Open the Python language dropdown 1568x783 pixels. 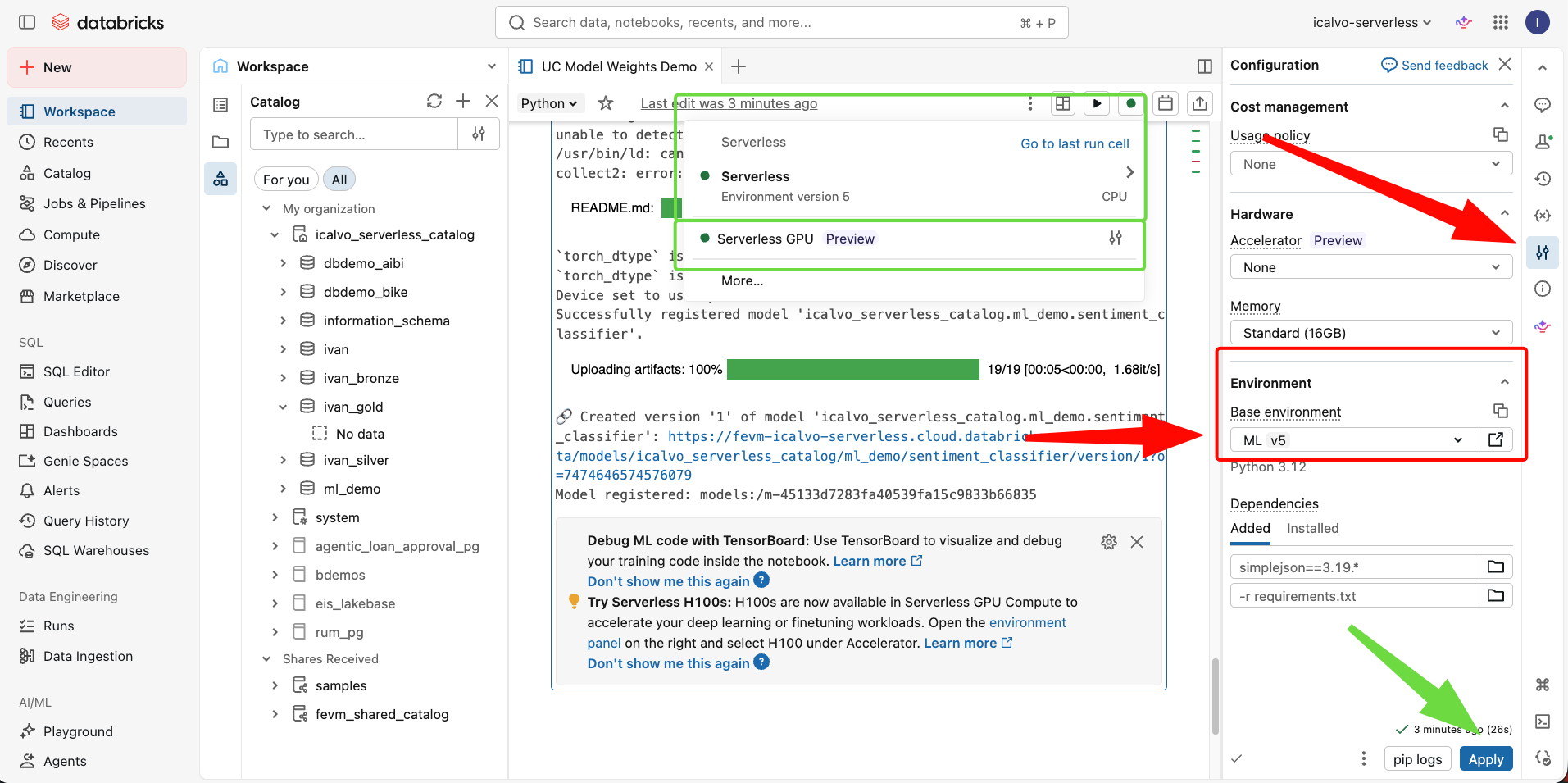[x=549, y=103]
